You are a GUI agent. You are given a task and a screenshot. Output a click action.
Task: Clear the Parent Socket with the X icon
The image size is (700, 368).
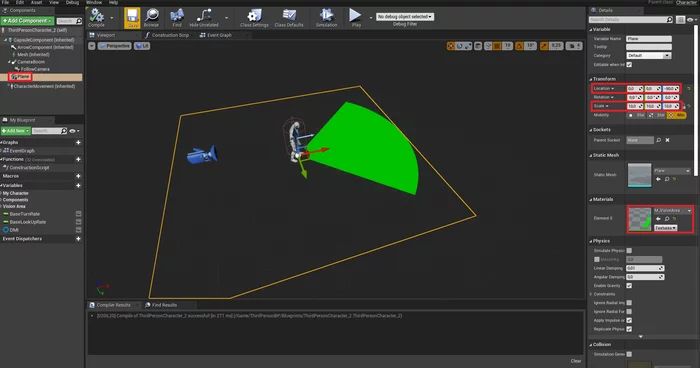(x=667, y=140)
